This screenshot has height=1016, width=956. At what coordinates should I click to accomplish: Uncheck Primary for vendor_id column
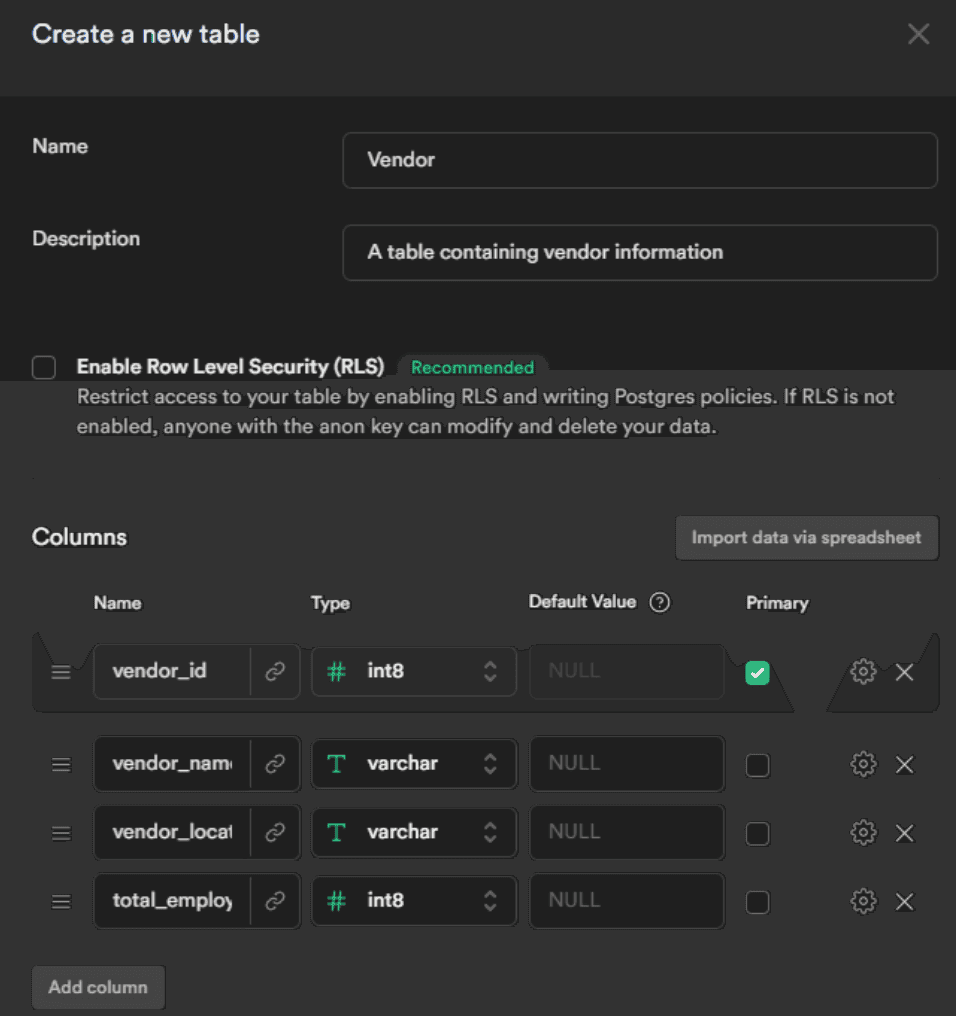757,672
